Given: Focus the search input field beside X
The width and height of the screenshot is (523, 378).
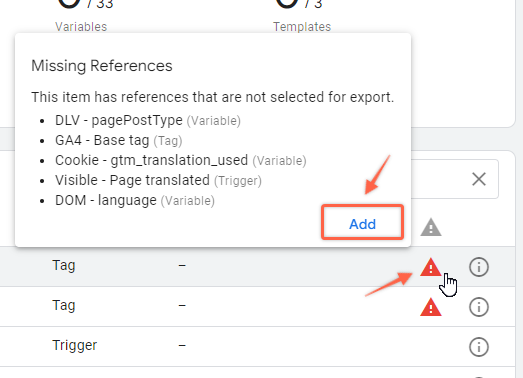Looking at the screenshot, I should (x=440, y=179).
